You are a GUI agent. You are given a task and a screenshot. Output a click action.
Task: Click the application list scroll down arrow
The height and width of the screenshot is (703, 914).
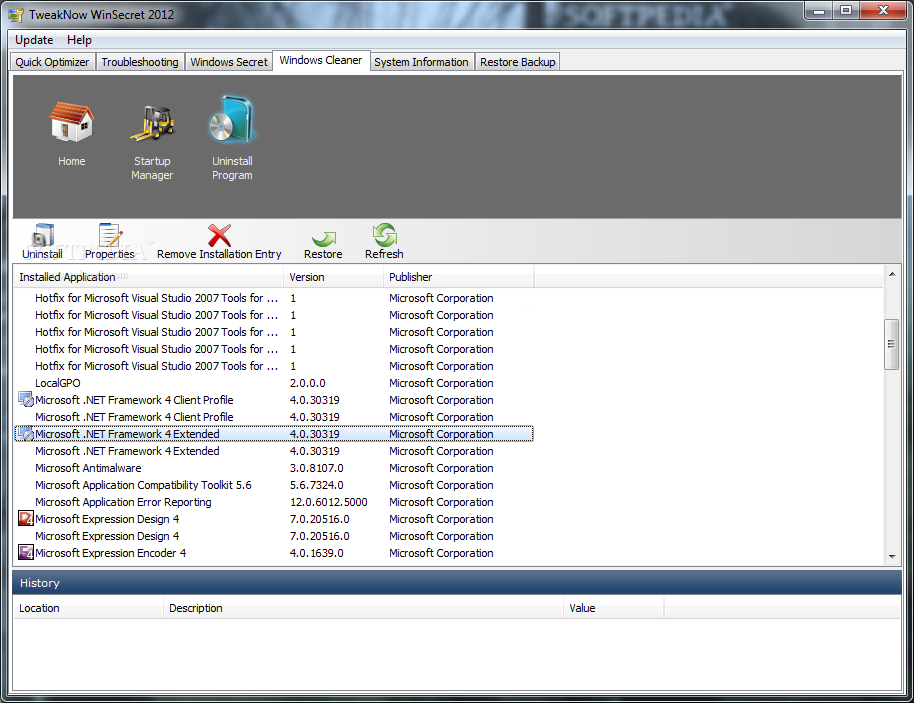tap(892, 557)
